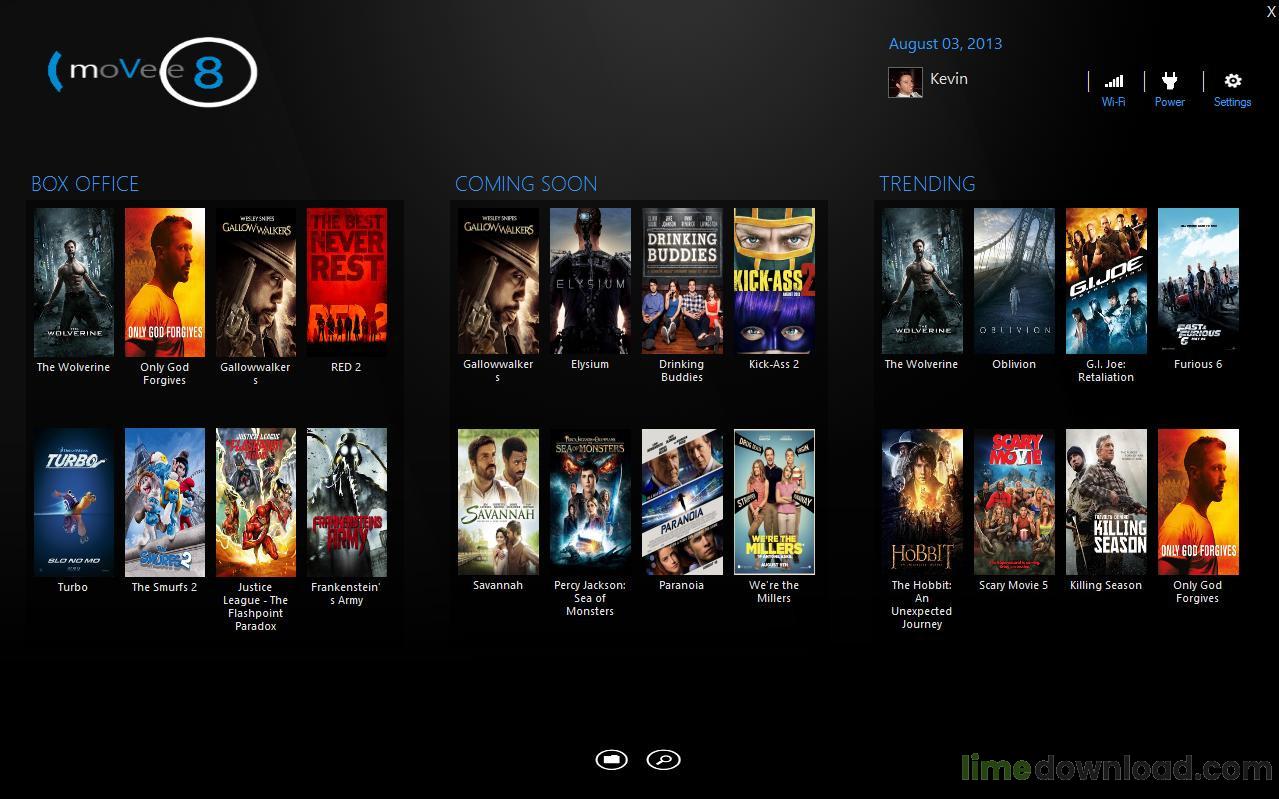Select the Oblivion movie poster
Viewport: 1279px width, 799px height.
click(x=1014, y=281)
